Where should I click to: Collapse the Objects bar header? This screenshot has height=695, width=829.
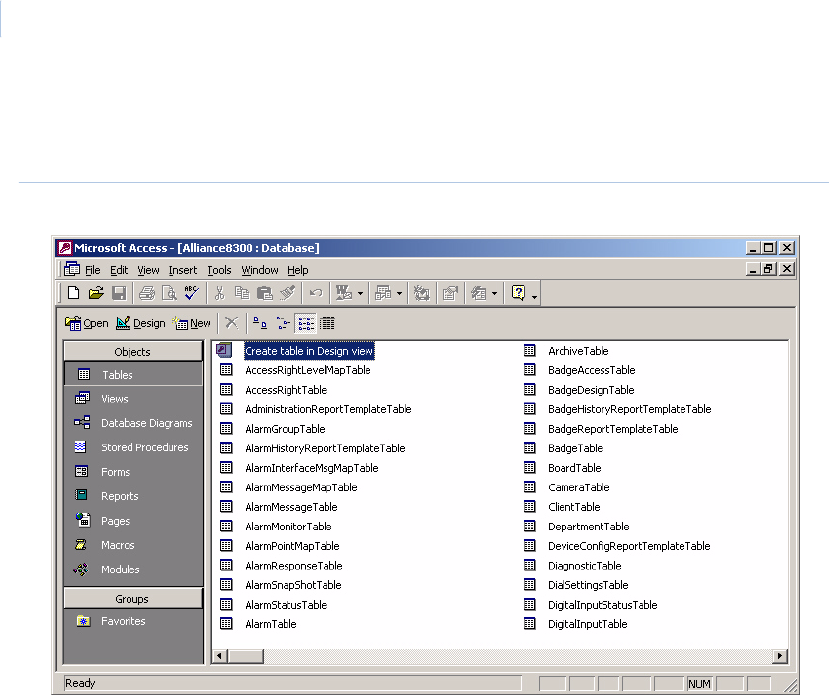(x=133, y=351)
